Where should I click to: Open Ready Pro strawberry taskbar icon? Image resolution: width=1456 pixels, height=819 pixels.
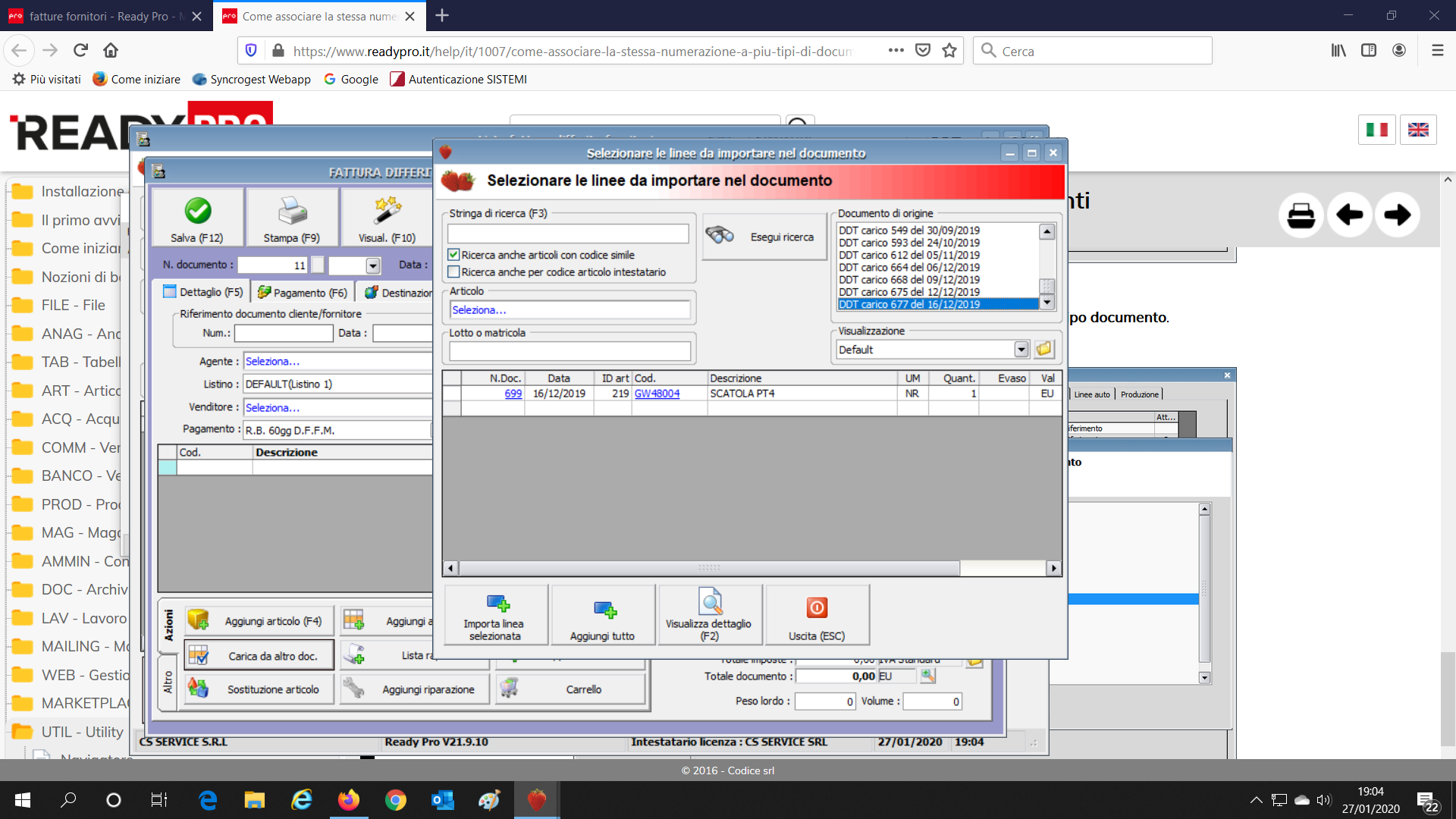point(537,799)
